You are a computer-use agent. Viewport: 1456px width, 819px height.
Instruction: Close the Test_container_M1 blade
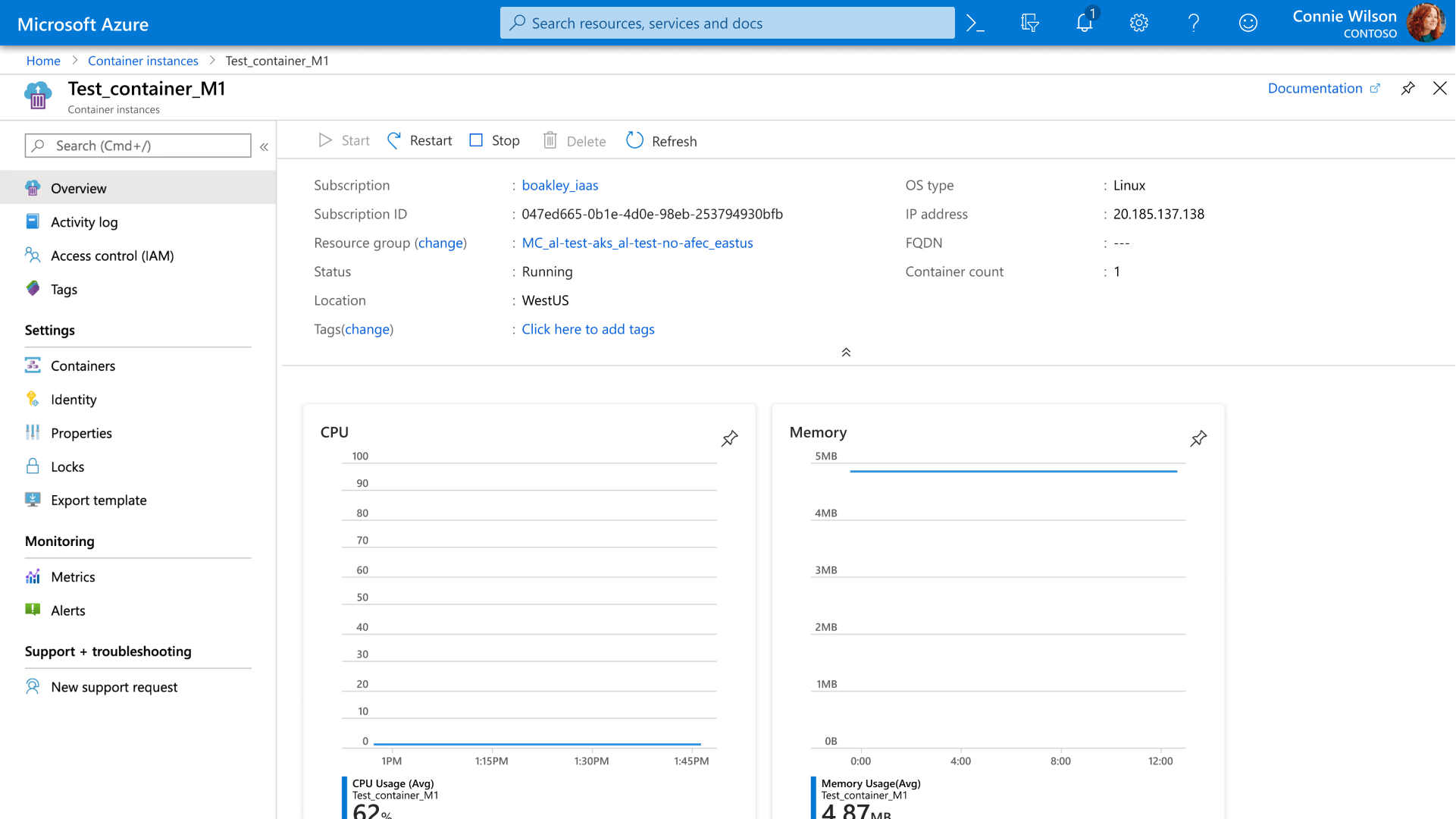click(1439, 89)
